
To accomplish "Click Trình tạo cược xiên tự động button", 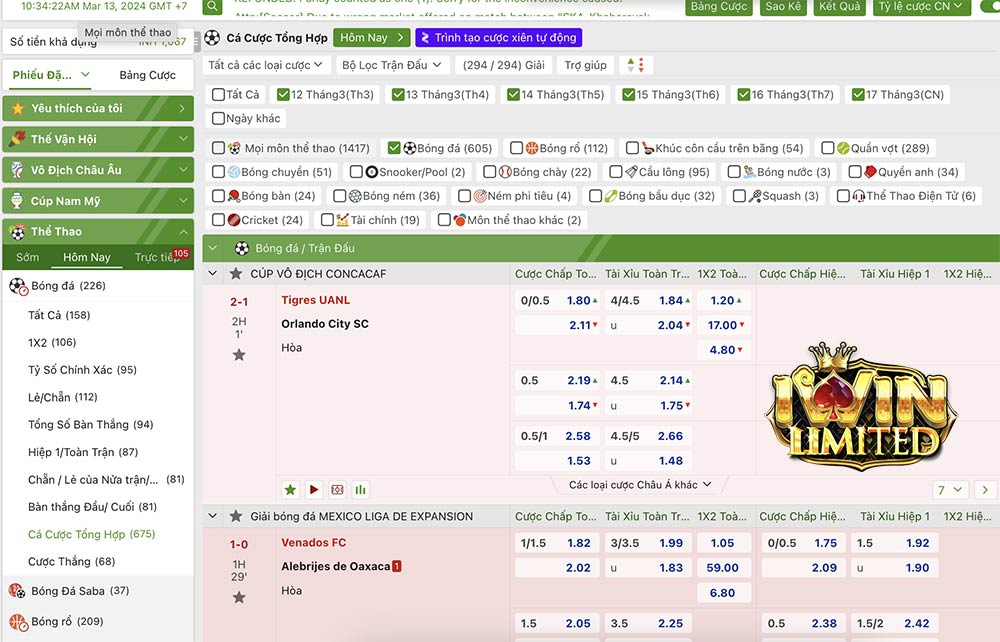I will tap(497, 38).
